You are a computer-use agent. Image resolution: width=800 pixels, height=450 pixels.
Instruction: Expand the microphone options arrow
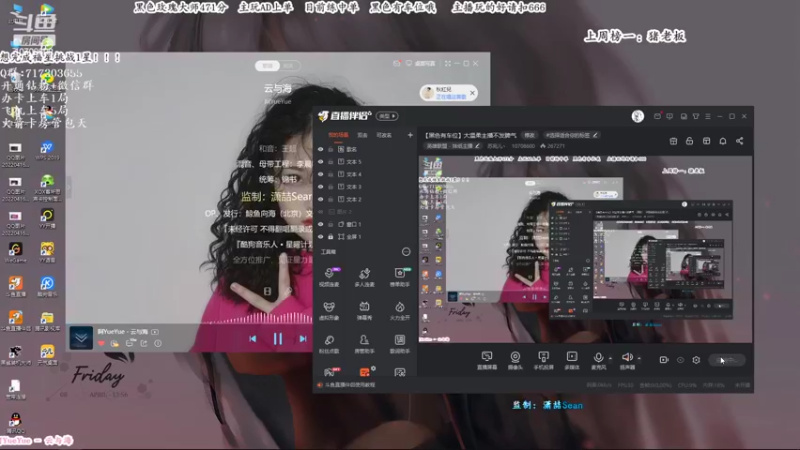pyautogui.click(x=610, y=358)
